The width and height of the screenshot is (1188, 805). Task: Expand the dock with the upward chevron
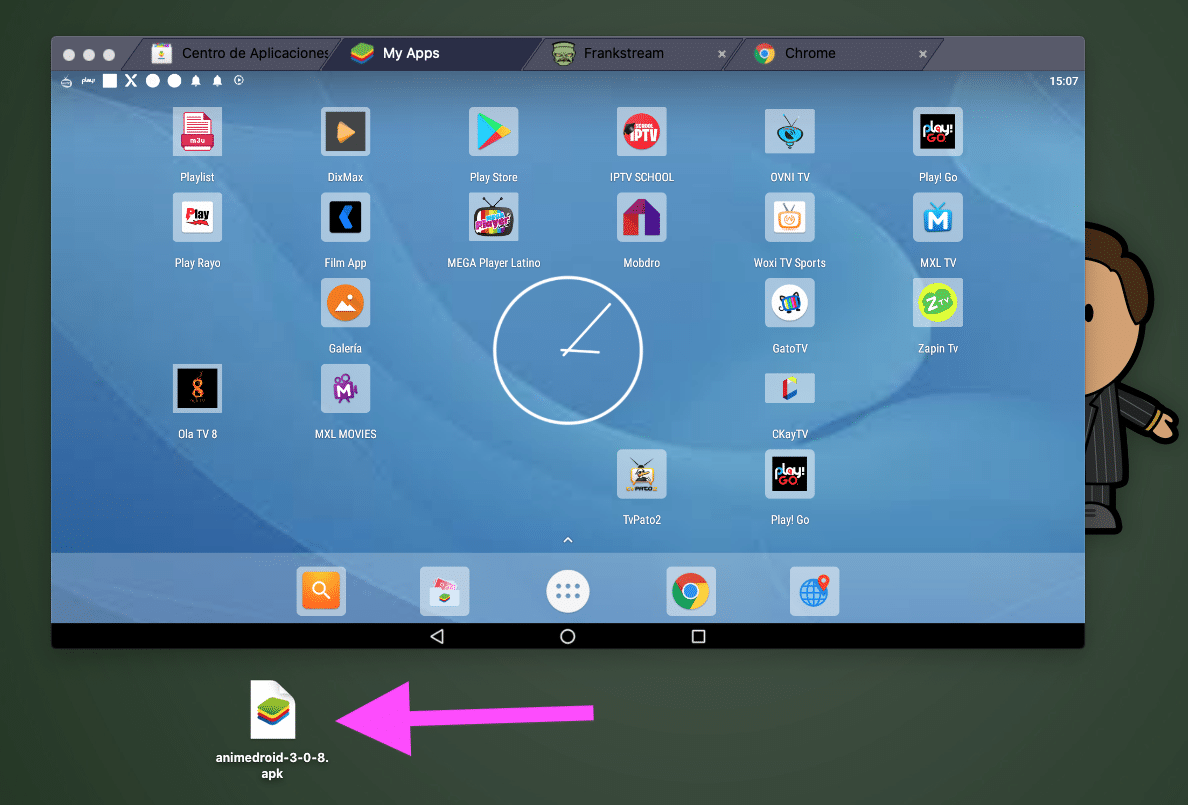click(568, 539)
